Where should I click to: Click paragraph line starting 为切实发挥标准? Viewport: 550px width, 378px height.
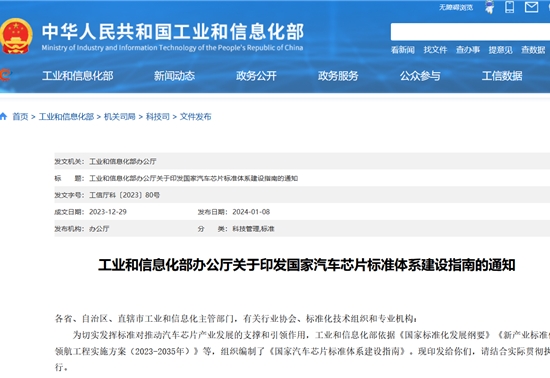[311, 335]
